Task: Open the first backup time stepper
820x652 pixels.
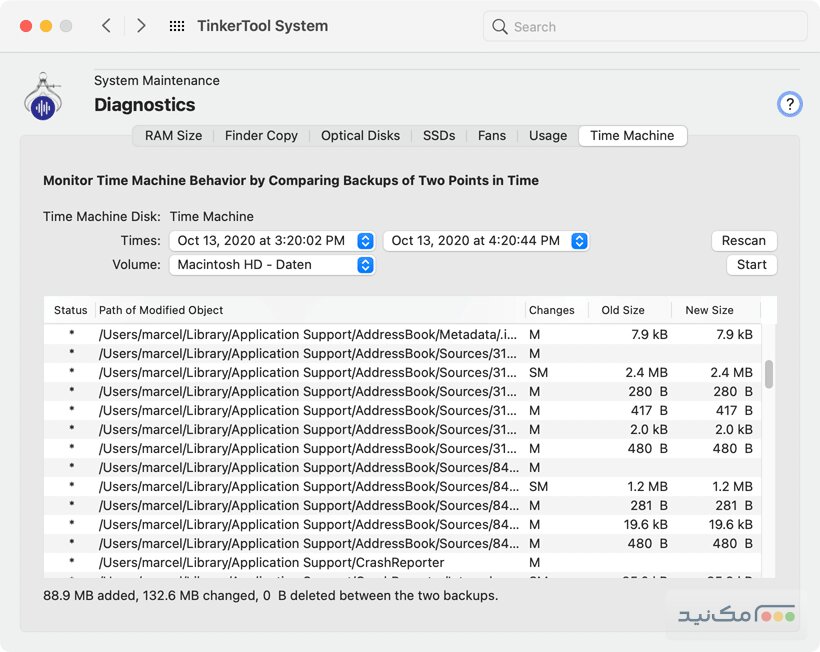Action: [364, 240]
